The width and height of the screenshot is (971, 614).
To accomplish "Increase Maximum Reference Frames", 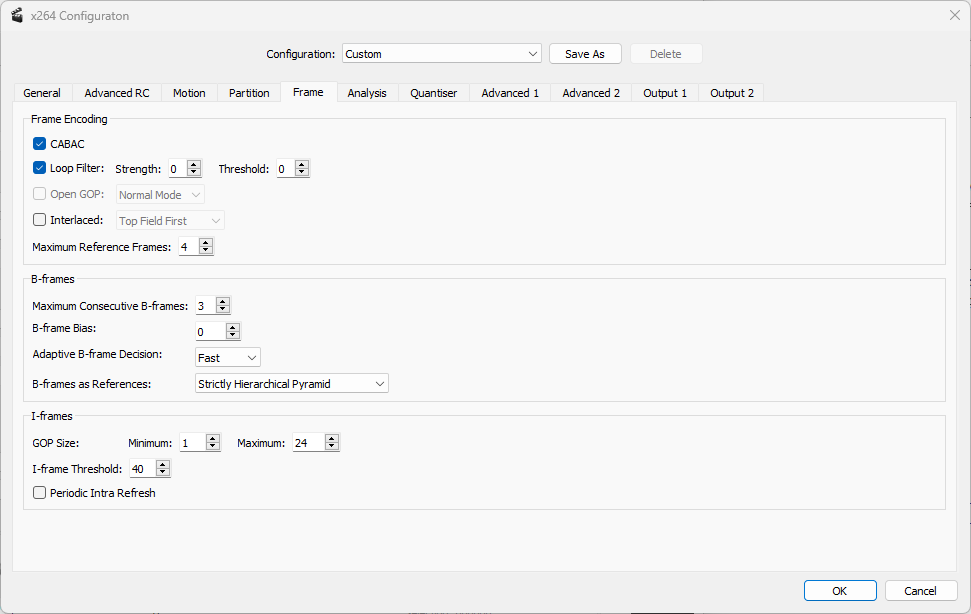I will (x=206, y=242).
